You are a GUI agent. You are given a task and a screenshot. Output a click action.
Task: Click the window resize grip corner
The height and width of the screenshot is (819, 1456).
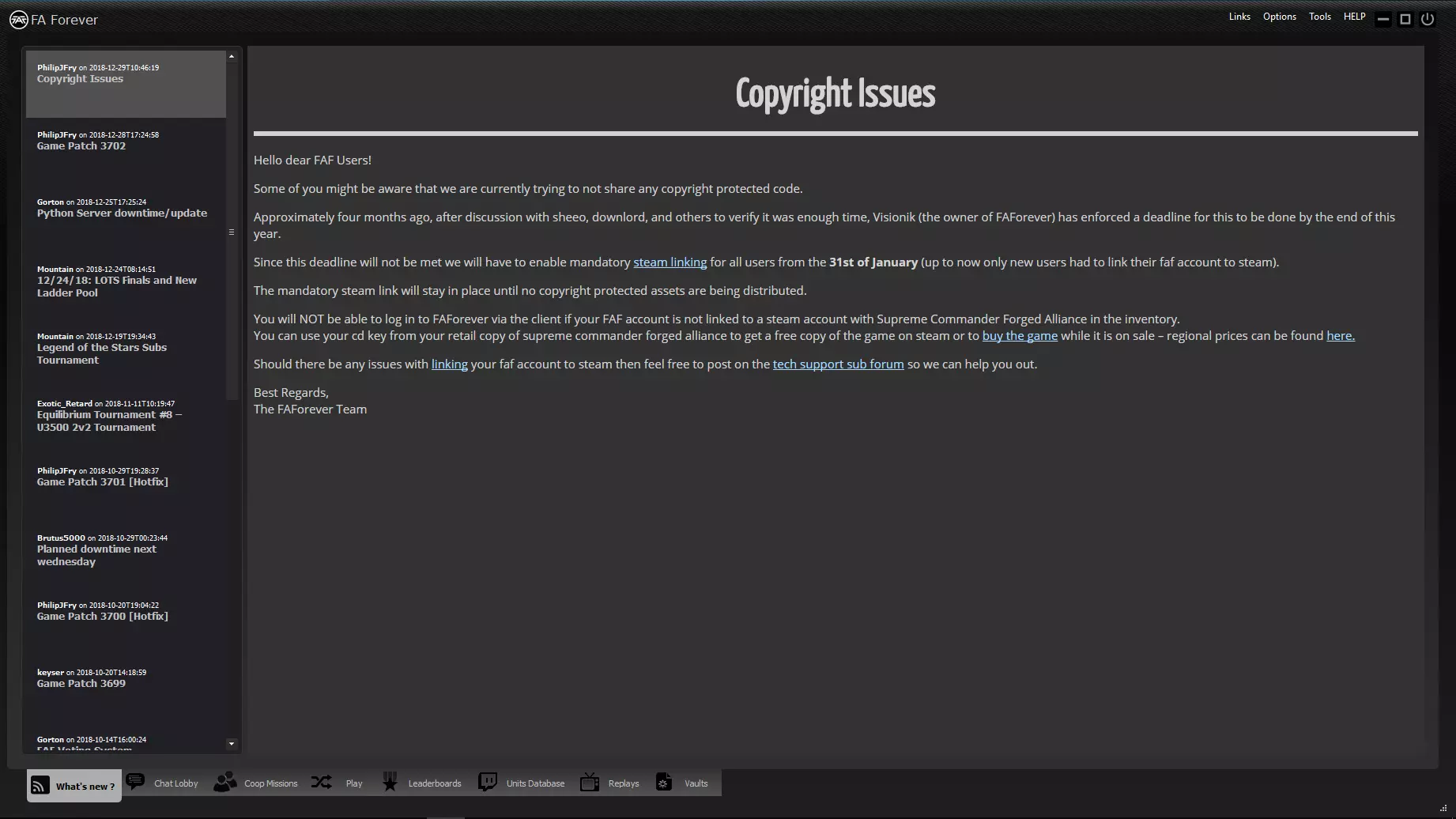tap(1443, 808)
